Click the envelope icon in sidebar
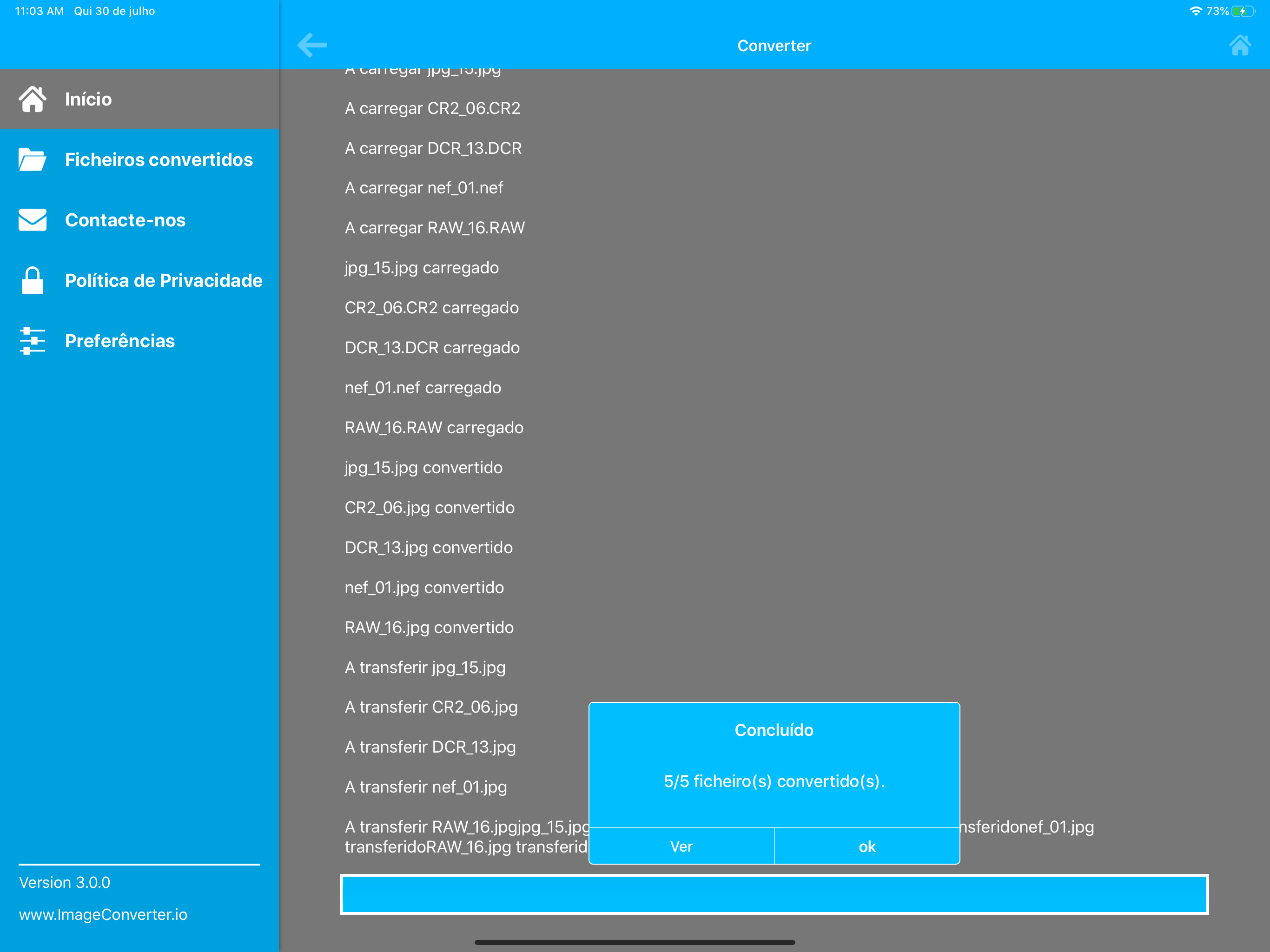Image resolution: width=1270 pixels, height=952 pixels. (33, 220)
